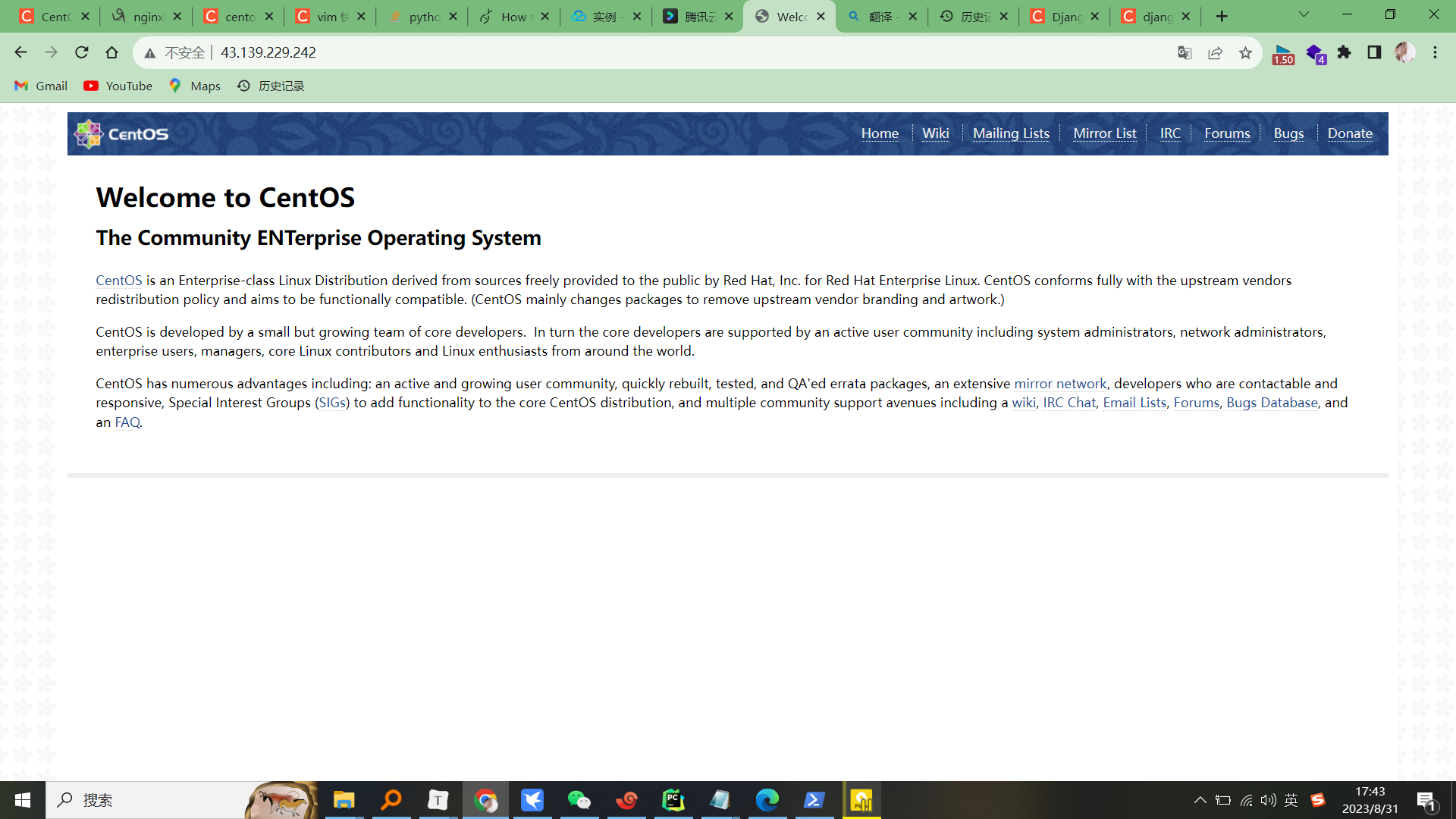Open the orange search app on taskbar

[391, 800]
